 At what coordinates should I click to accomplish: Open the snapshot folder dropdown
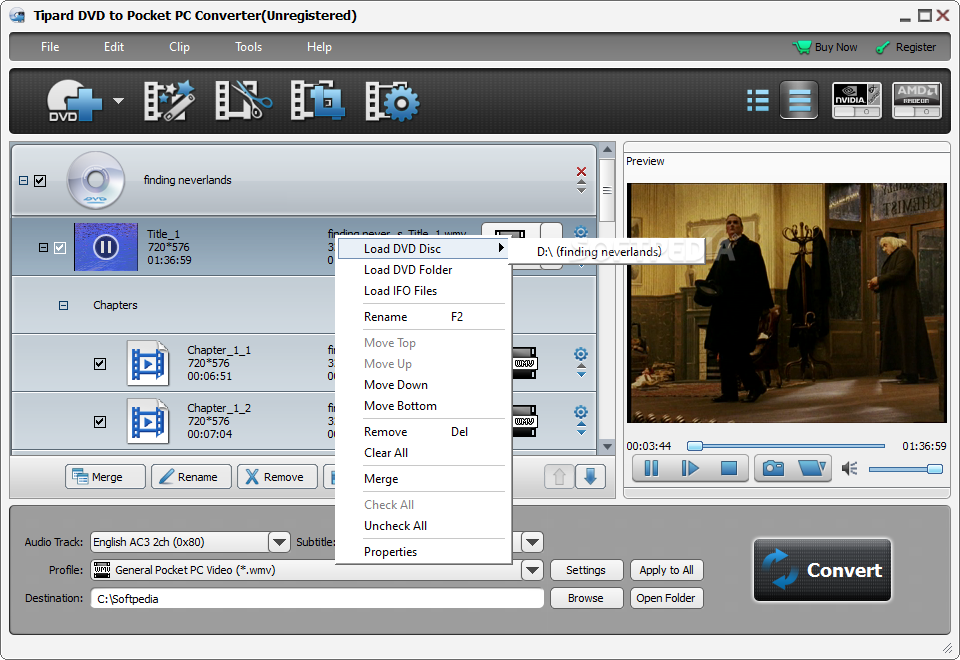click(x=812, y=469)
